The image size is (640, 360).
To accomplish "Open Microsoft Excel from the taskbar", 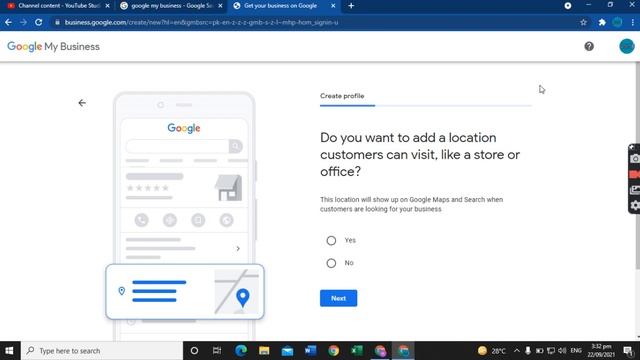I will [357, 351].
